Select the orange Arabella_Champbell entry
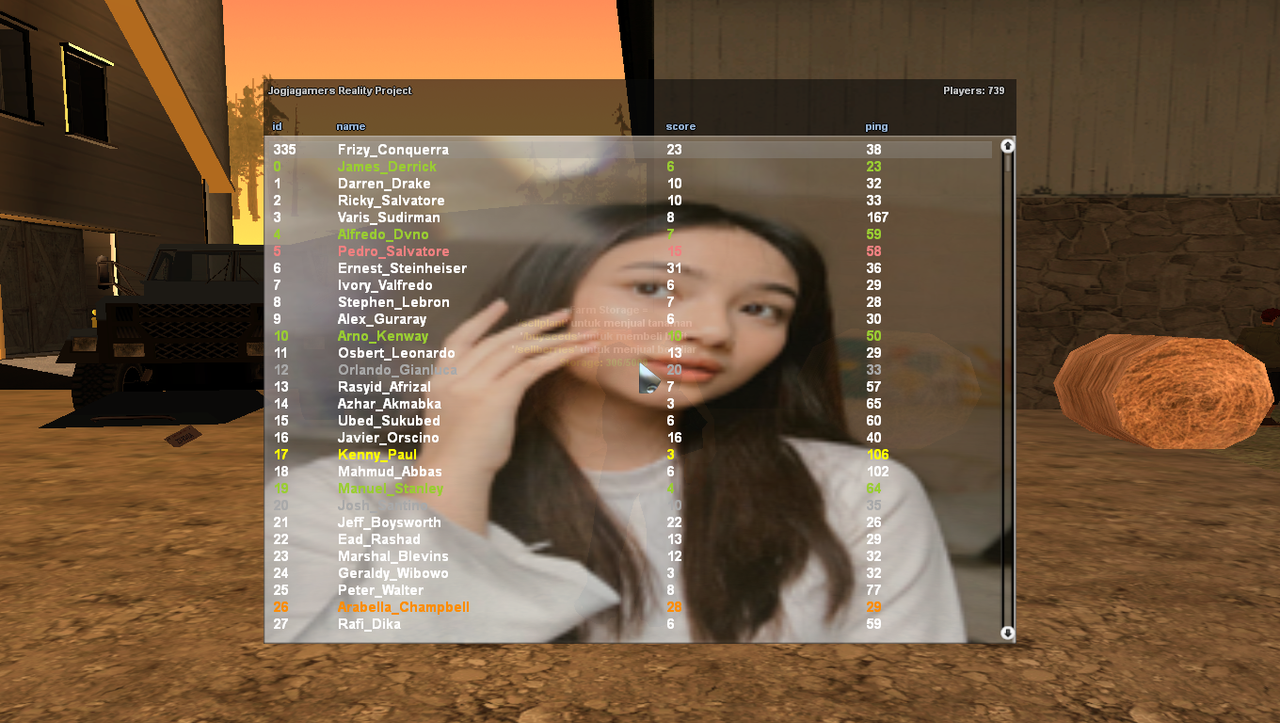This screenshot has height=723, width=1280. (403, 608)
